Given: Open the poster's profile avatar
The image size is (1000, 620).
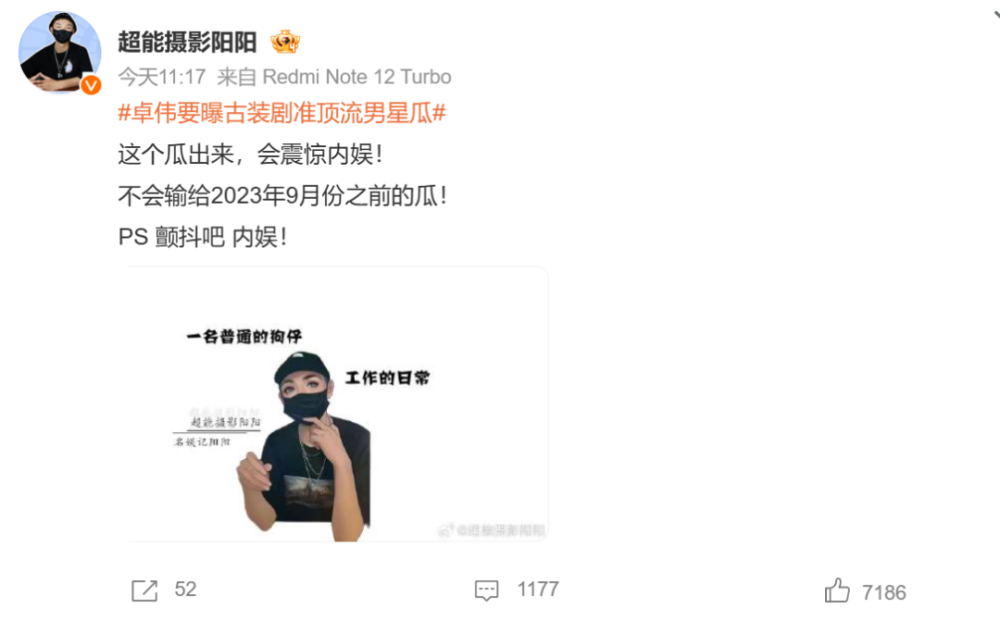Looking at the screenshot, I should tap(59, 52).
